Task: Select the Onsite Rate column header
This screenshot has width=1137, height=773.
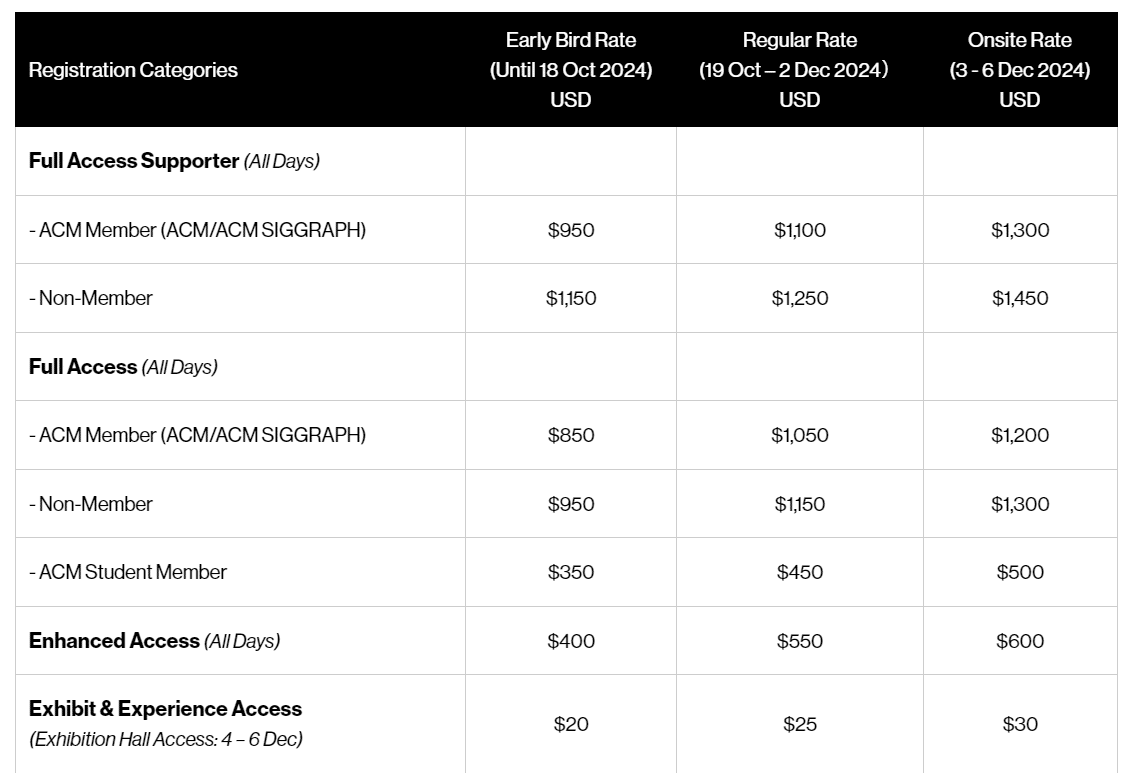Action: click(x=1020, y=70)
